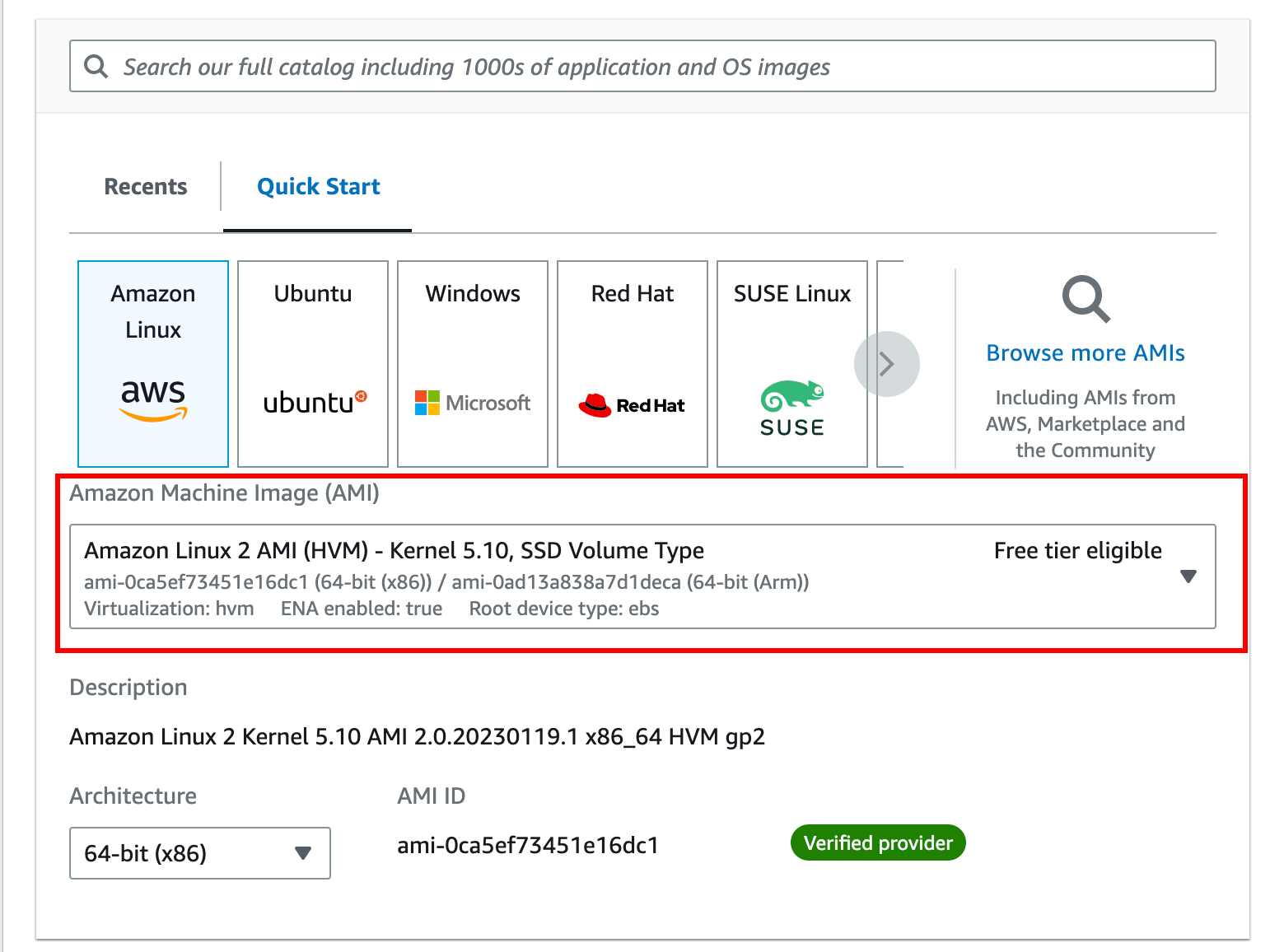Screen dimensions: 1270x952
Task: Click the ENA enabled: true text
Action: click(x=362, y=609)
